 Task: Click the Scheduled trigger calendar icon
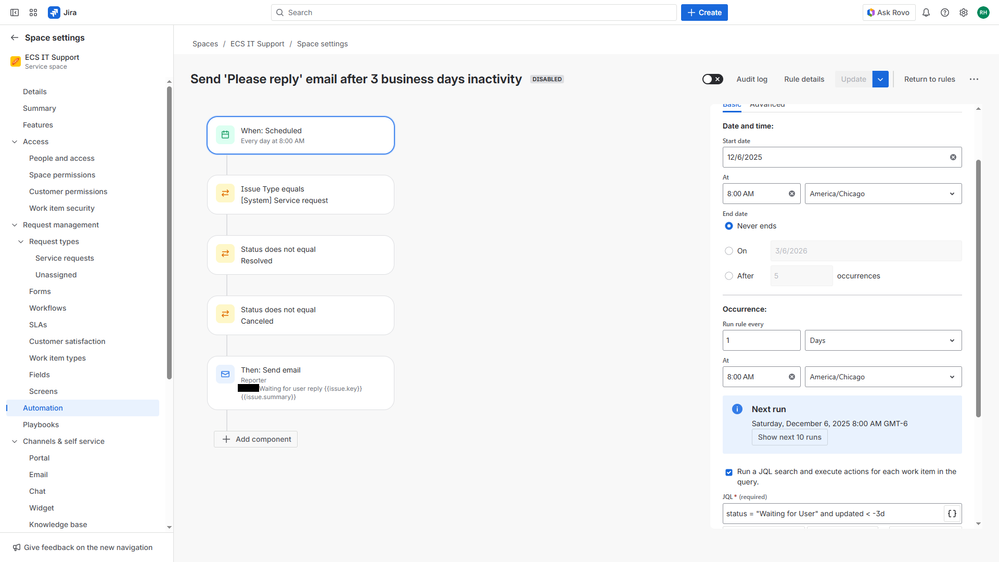tap(225, 135)
